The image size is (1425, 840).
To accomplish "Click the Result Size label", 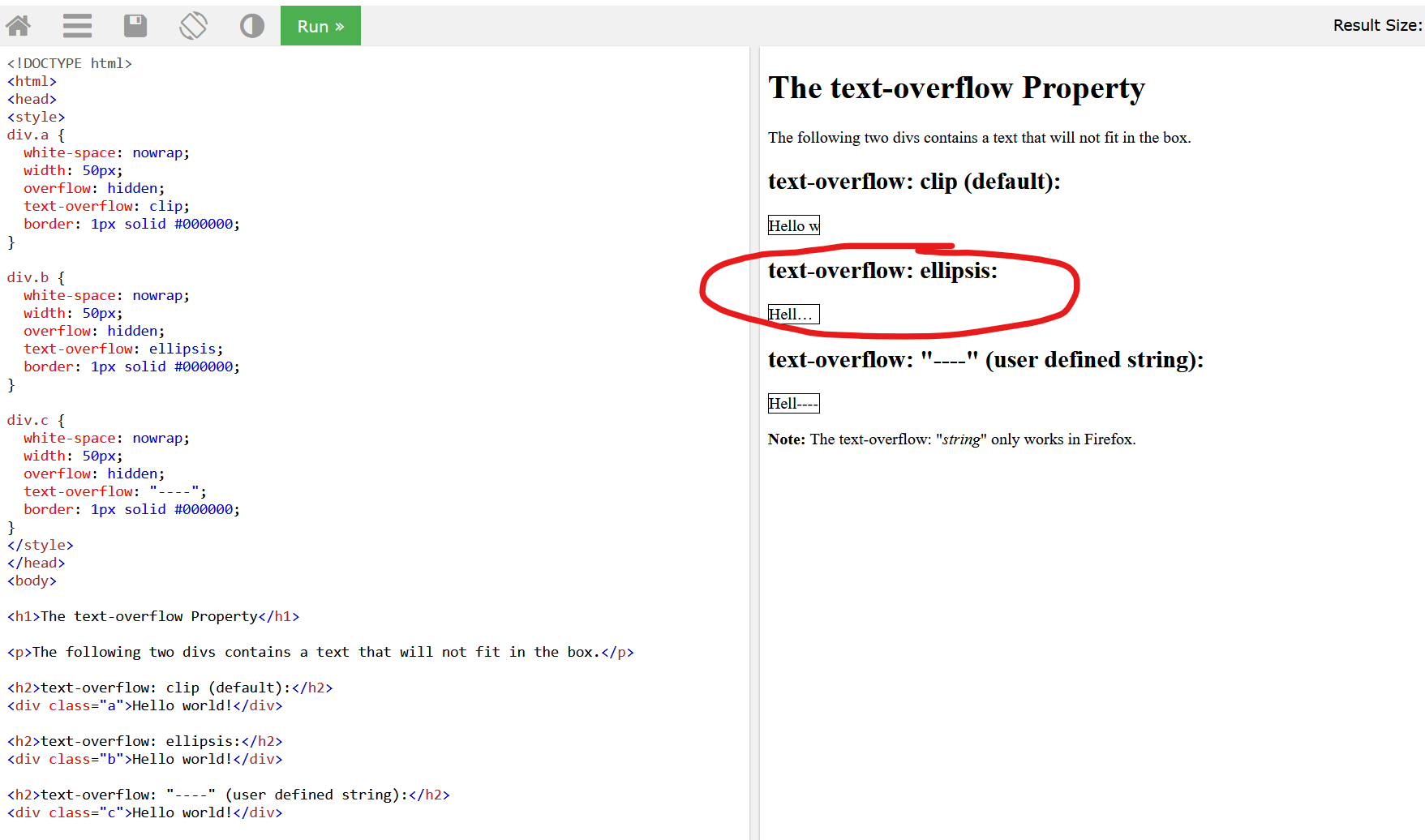I will [1376, 26].
